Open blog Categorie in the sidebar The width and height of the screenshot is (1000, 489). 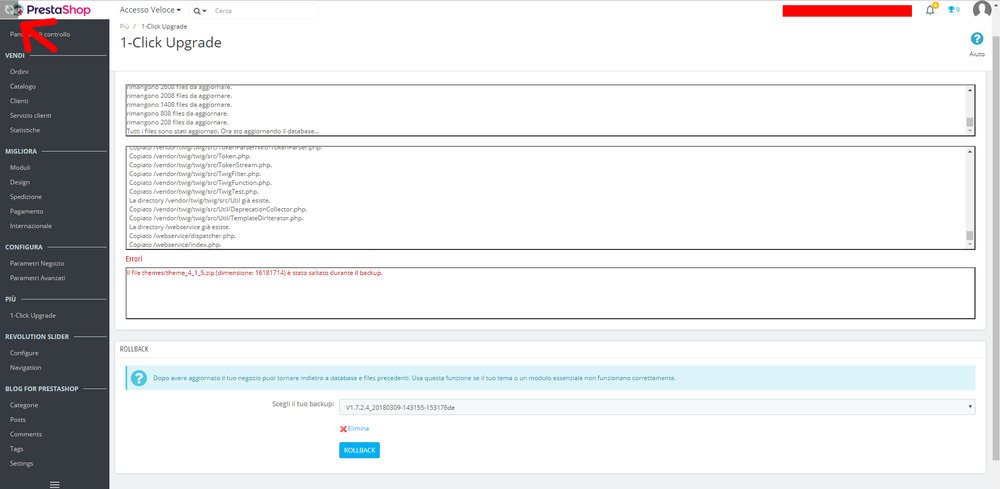(24, 405)
